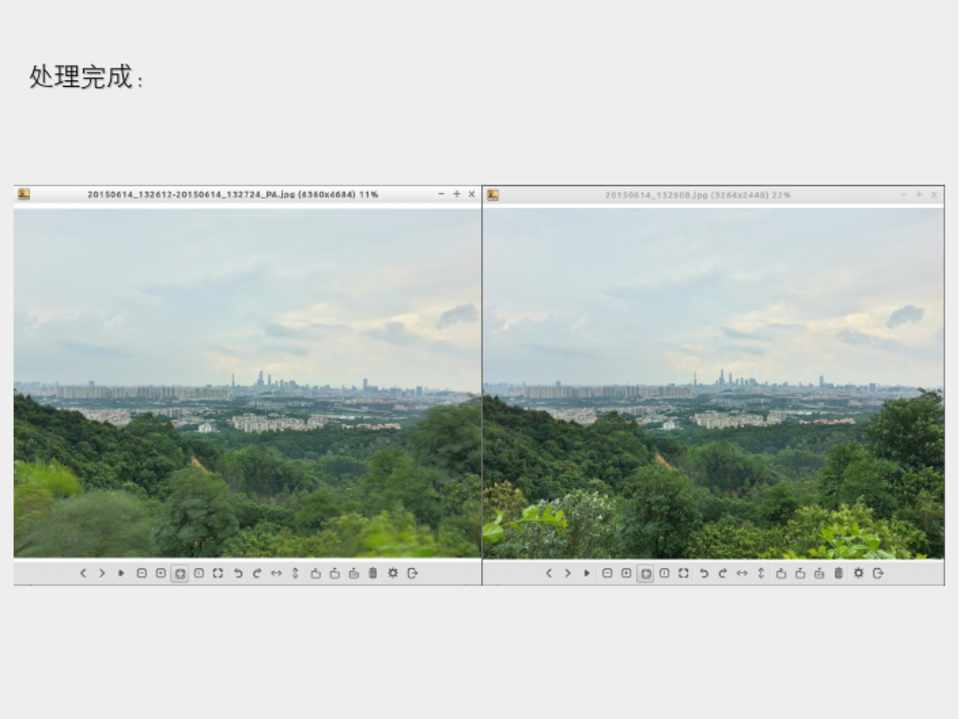Rotate left image counter-clockwise
This screenshot has height=719, width=960.
pos(238,573)
